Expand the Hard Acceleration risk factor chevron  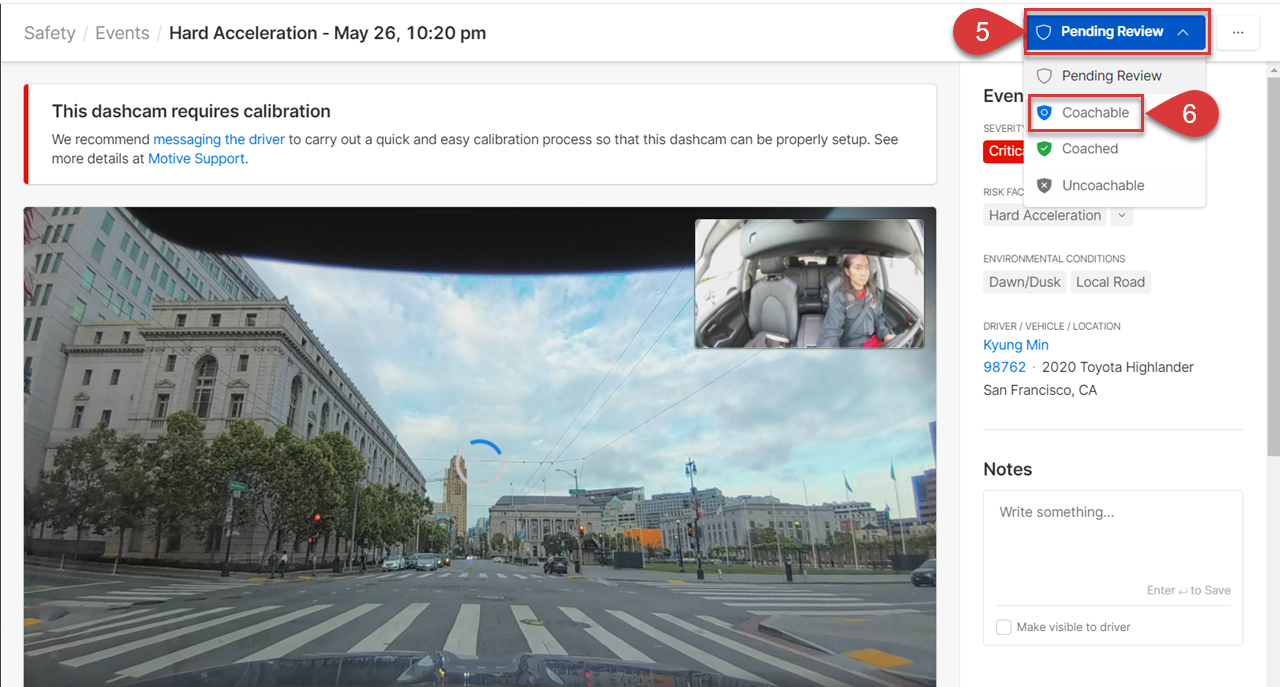[x=1122, y=215]
